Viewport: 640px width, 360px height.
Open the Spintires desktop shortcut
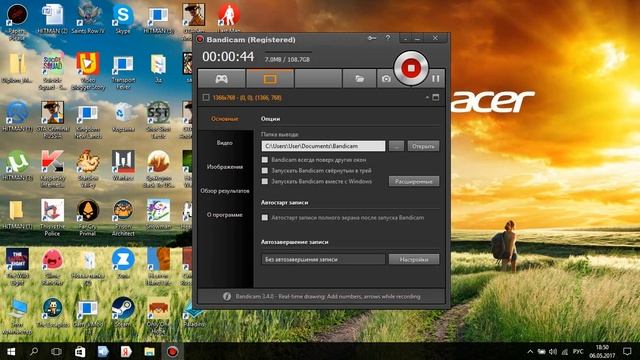(x=158, y=169)
